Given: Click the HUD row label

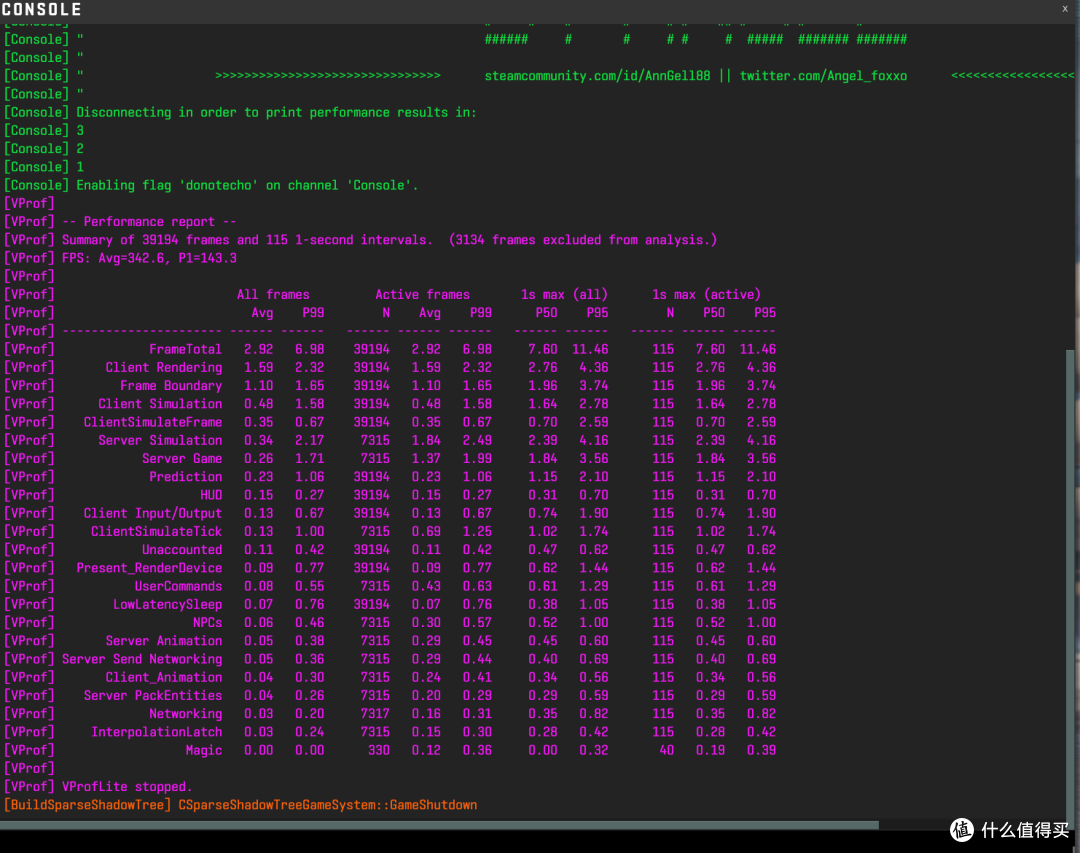Looking at the screenshot, I should [x=211, y=495].
